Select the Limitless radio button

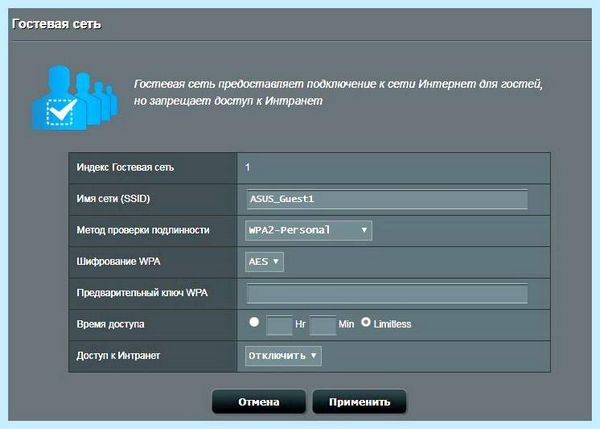tap(366, 322)
